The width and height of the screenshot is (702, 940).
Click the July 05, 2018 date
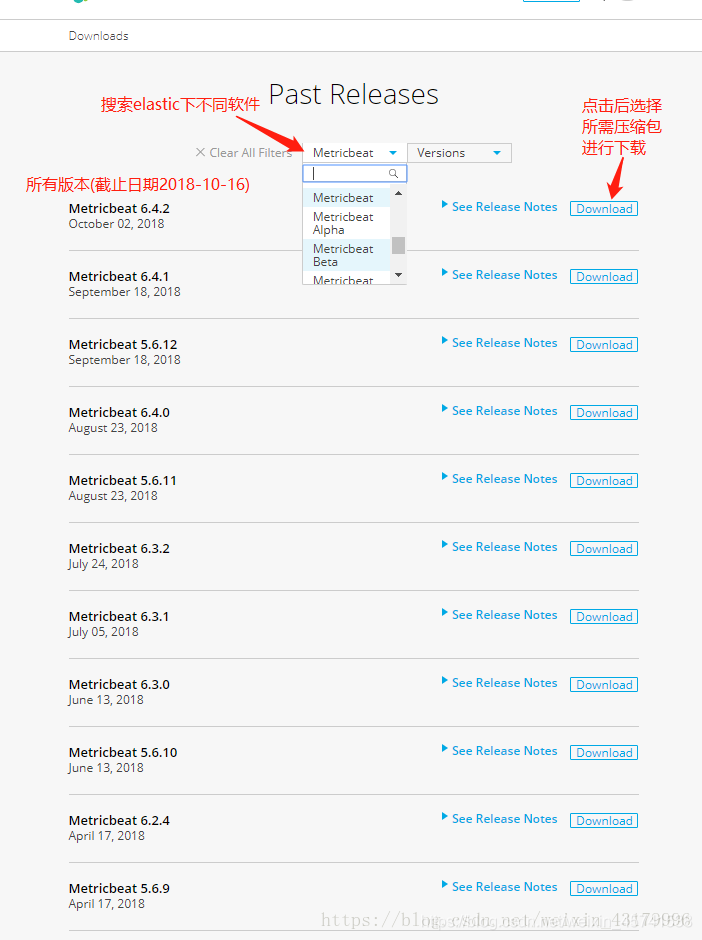pos(104,632)
